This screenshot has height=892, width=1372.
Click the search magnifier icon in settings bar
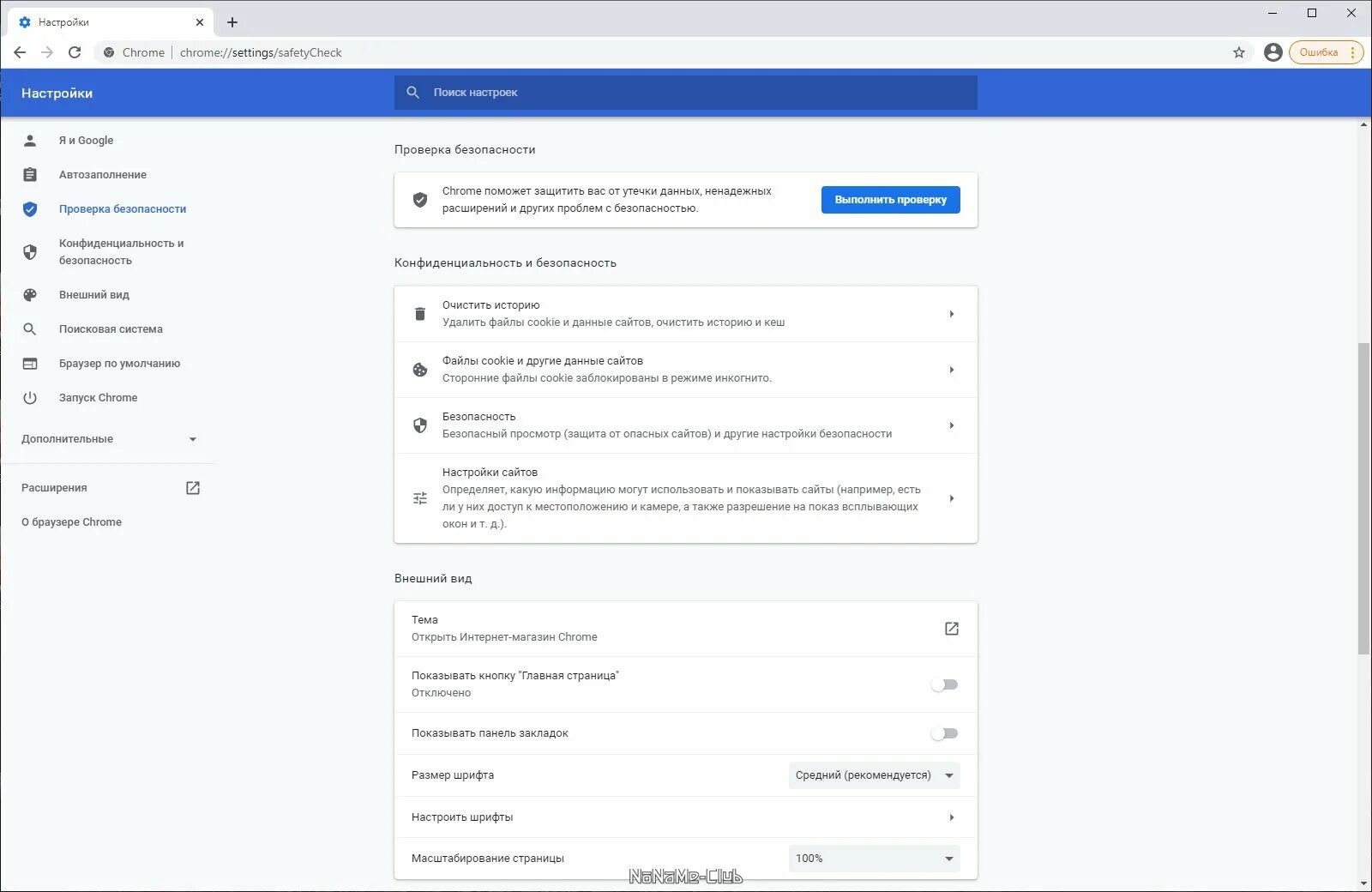coord(413,93)
